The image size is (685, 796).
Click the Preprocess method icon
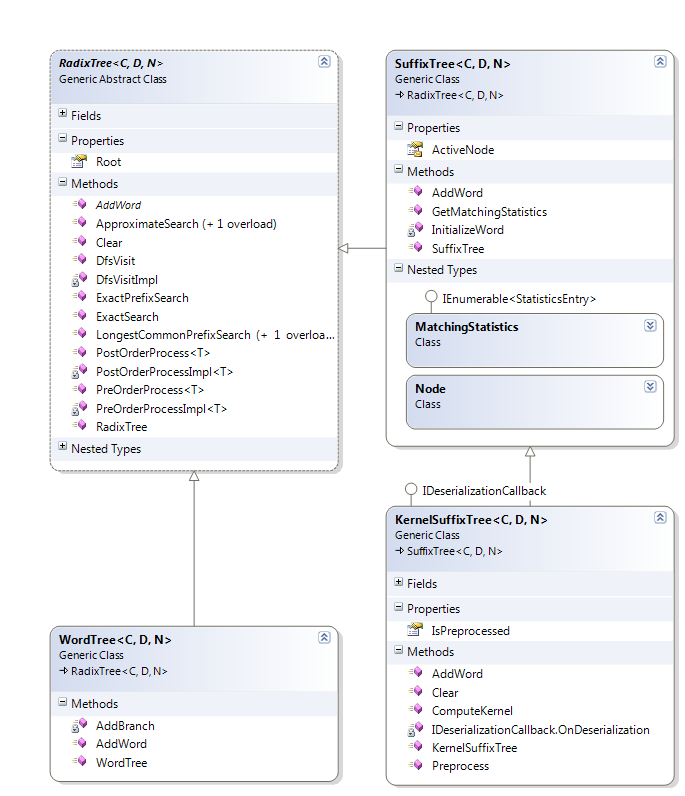(415, 765)
